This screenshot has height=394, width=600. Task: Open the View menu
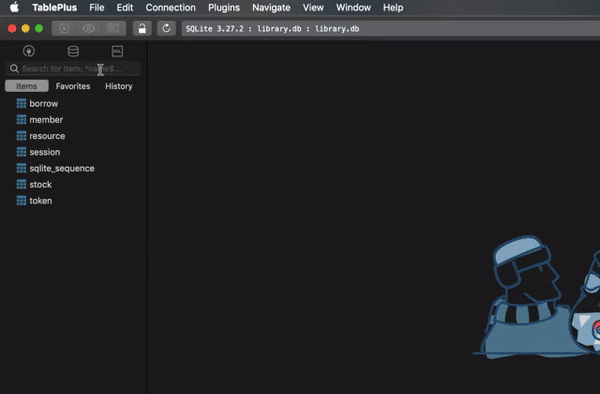coord(313,8)
